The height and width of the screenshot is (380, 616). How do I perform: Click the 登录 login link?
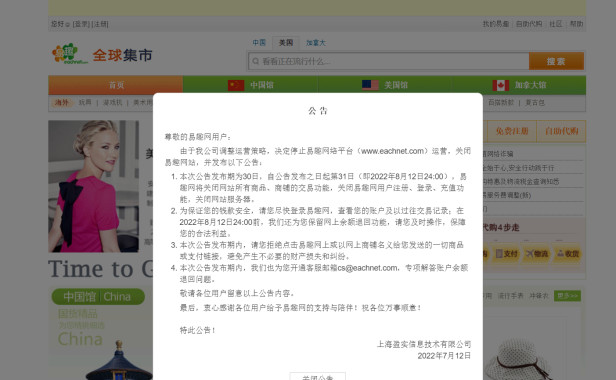81,24
